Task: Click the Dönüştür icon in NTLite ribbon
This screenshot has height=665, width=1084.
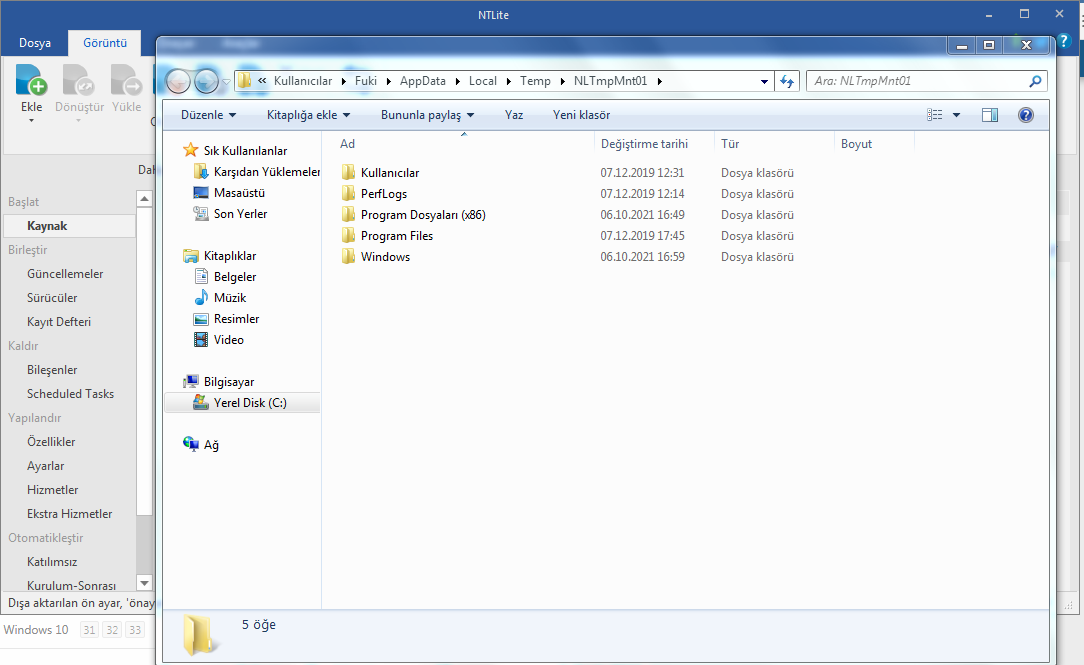Action: [x=78, y=80]
